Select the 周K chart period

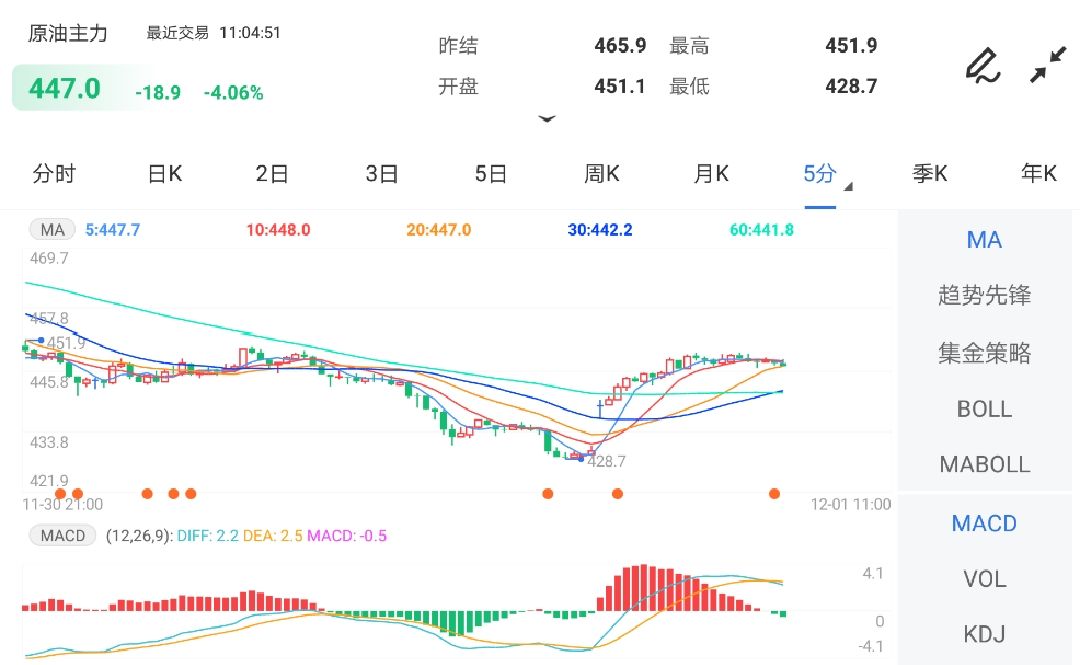(x=601, y=174)
